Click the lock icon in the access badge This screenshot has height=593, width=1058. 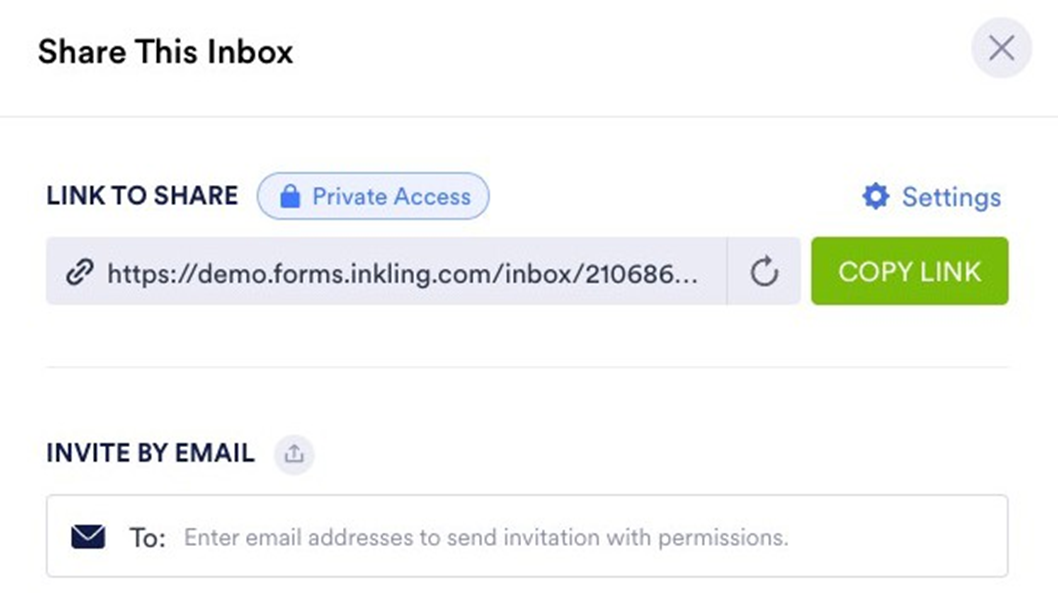pos(290,197)
